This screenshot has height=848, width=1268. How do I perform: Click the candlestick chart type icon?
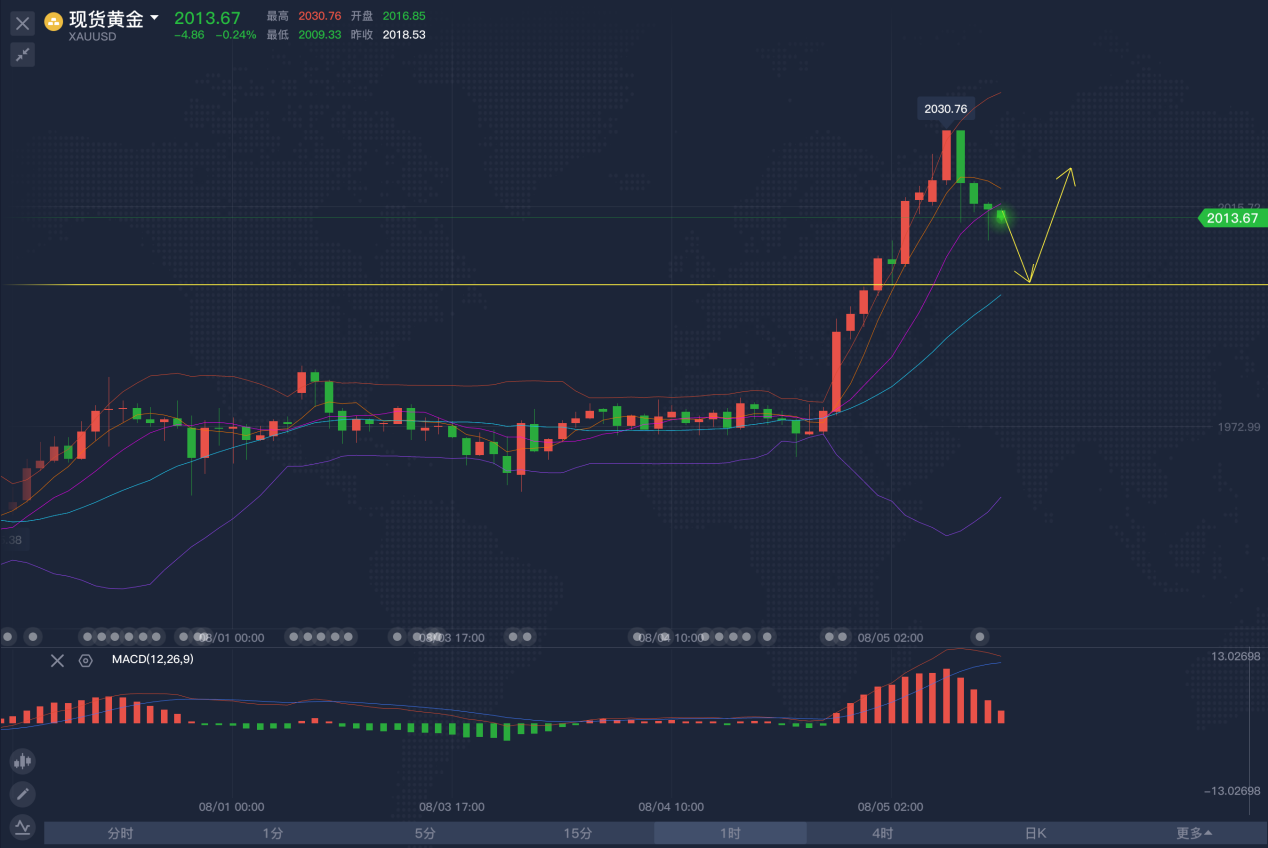coord(22,762)
